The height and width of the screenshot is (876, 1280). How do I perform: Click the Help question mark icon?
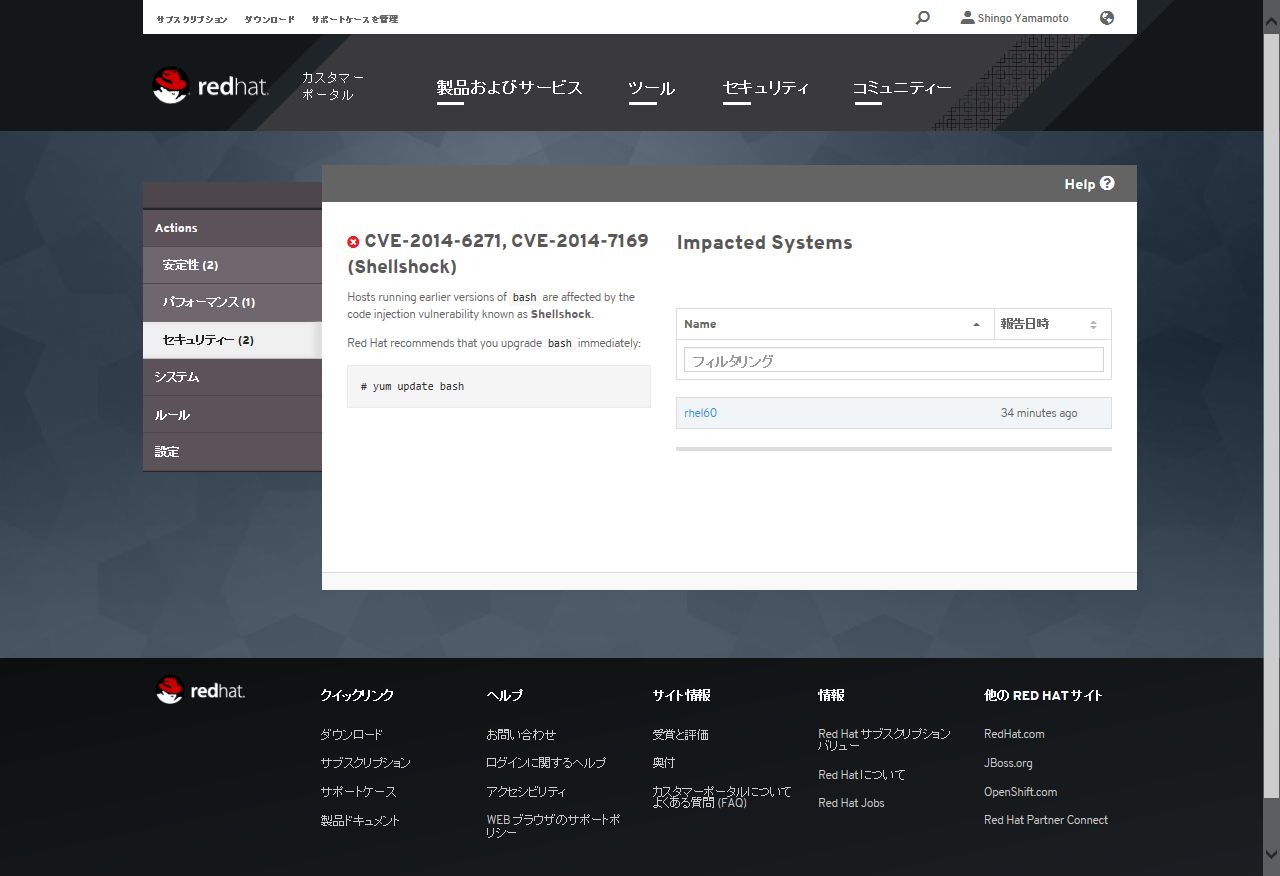coord(1107,183)
